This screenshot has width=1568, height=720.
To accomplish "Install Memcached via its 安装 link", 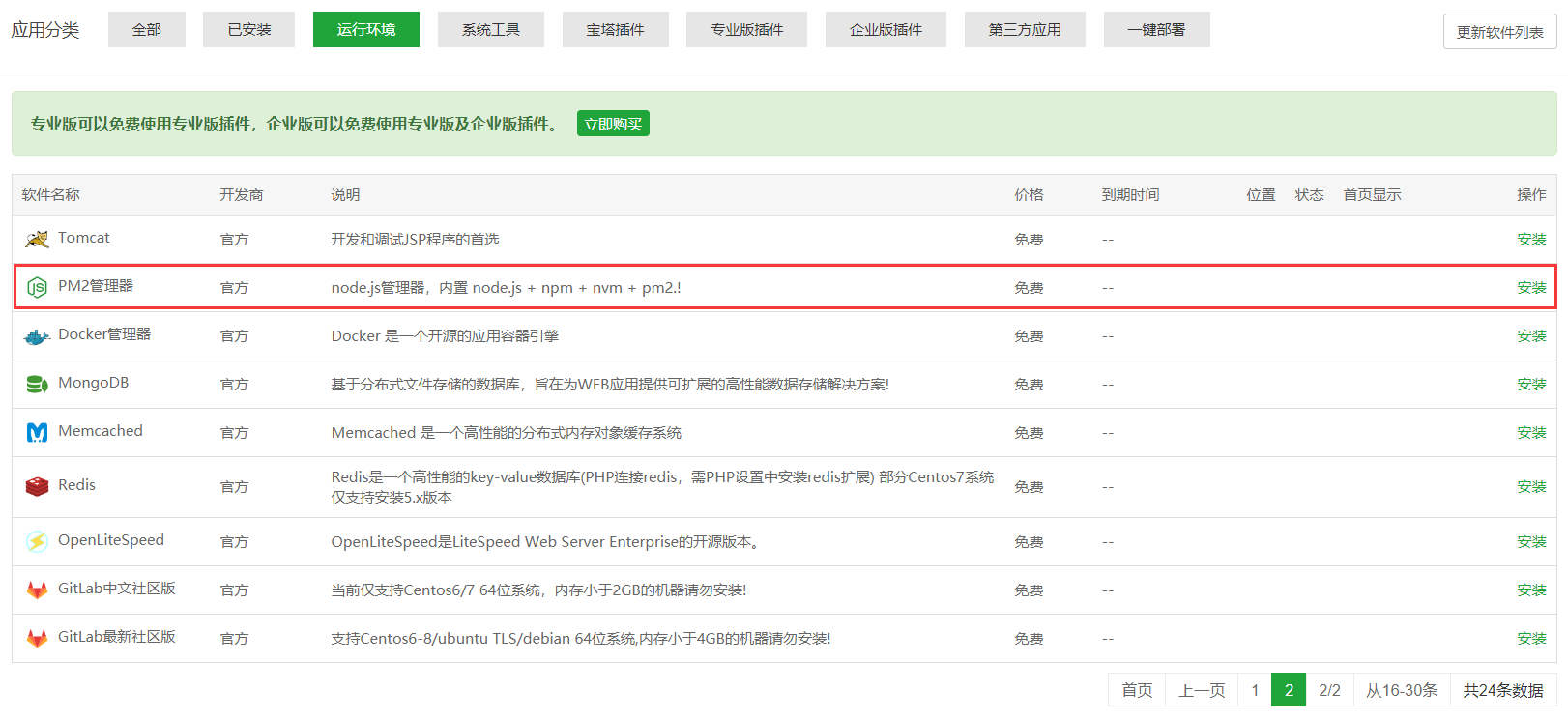I will pos(1531,432).
